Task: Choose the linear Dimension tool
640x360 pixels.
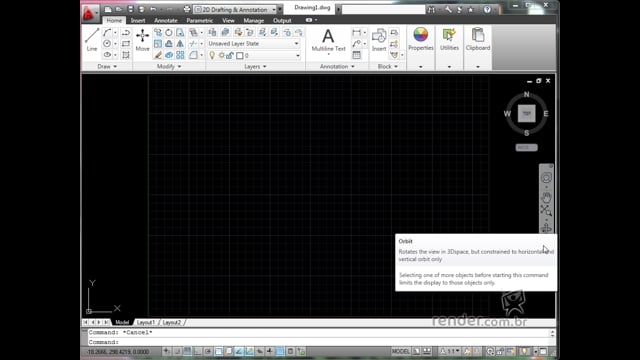Action: click(357, 33)
